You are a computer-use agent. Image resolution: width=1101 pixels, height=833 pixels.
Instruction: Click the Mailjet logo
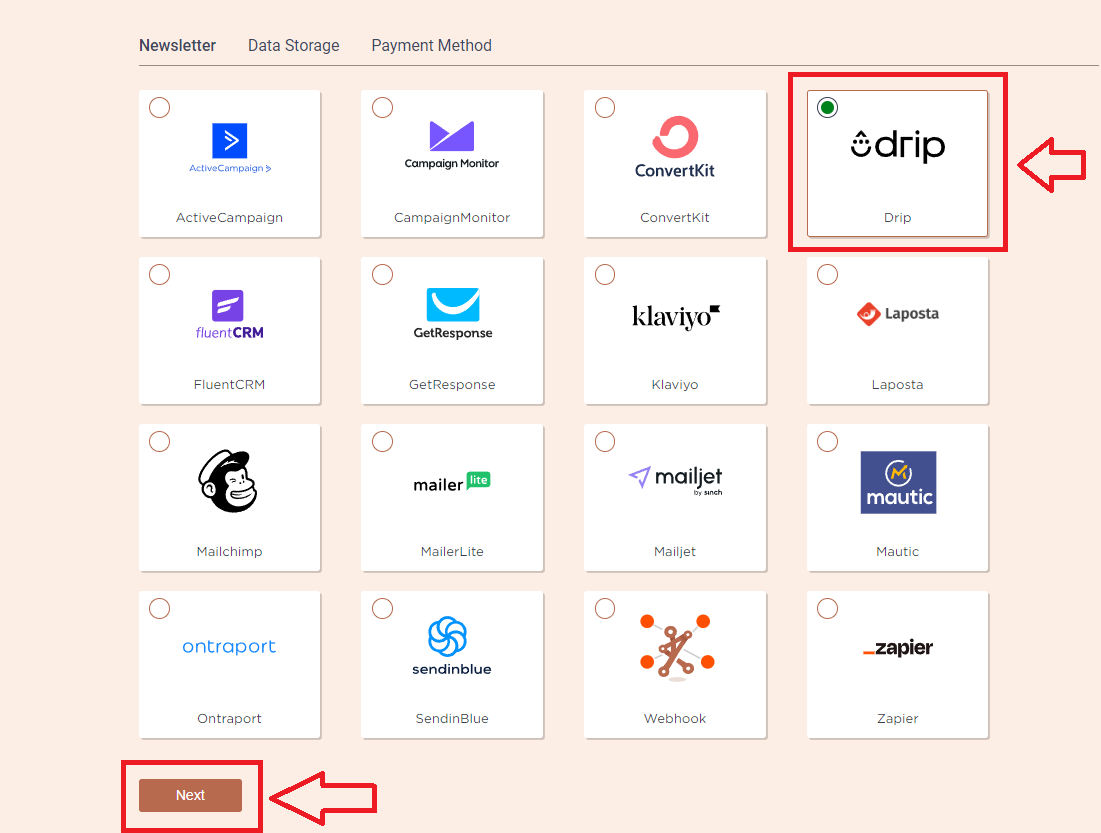pos(675,480)
